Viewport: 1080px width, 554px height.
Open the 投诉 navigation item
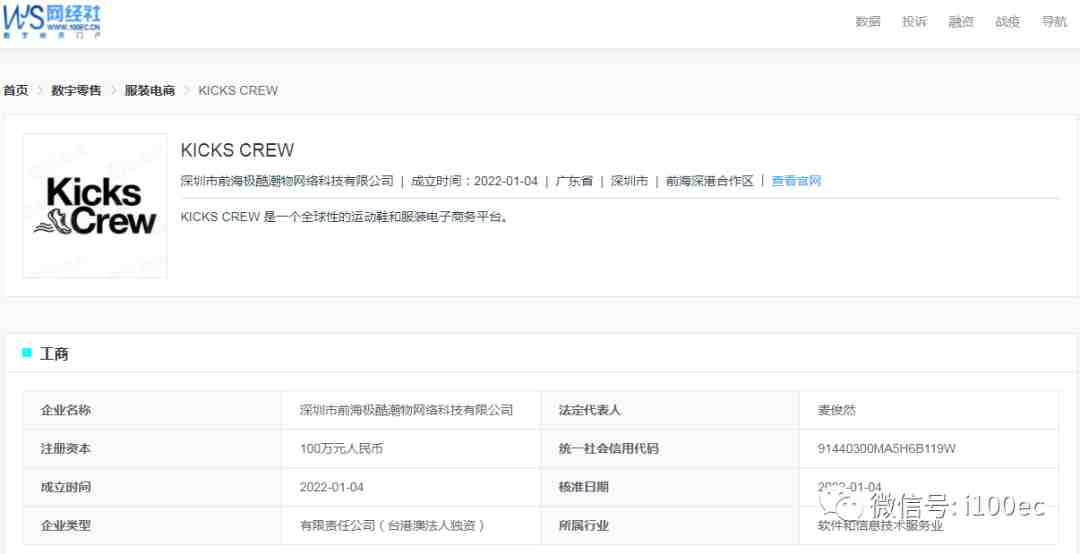[x=915, y=21]
